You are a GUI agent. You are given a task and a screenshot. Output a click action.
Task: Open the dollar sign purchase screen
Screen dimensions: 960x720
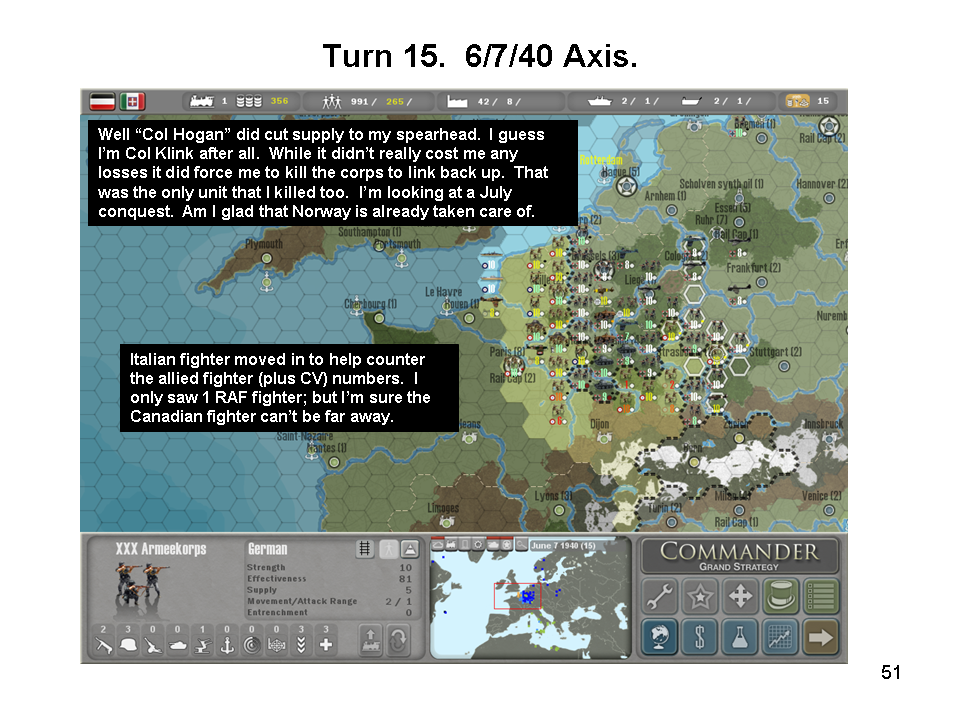700,637
